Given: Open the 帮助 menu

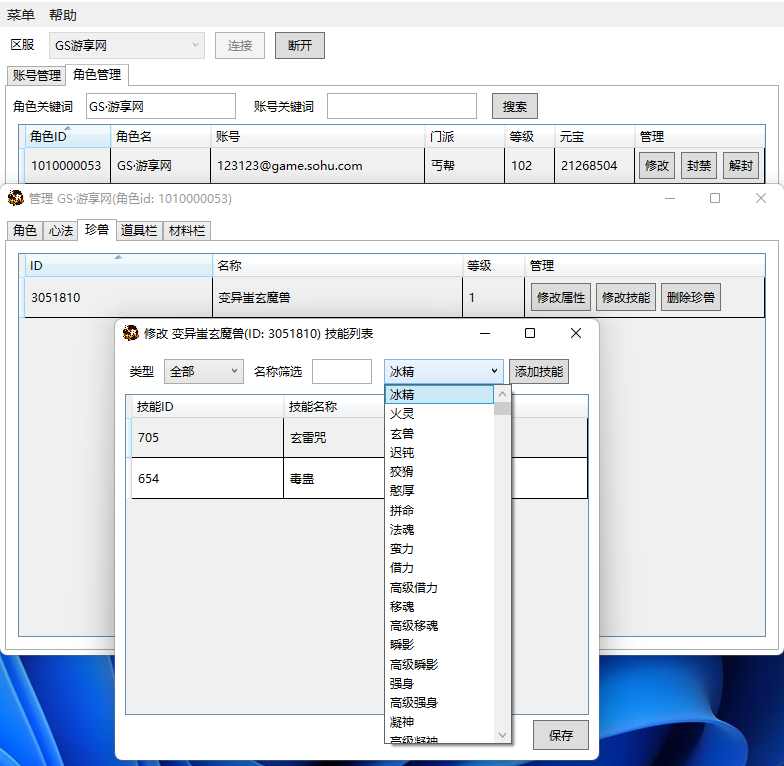Looking at the screenshot, I should pos(63,15).
